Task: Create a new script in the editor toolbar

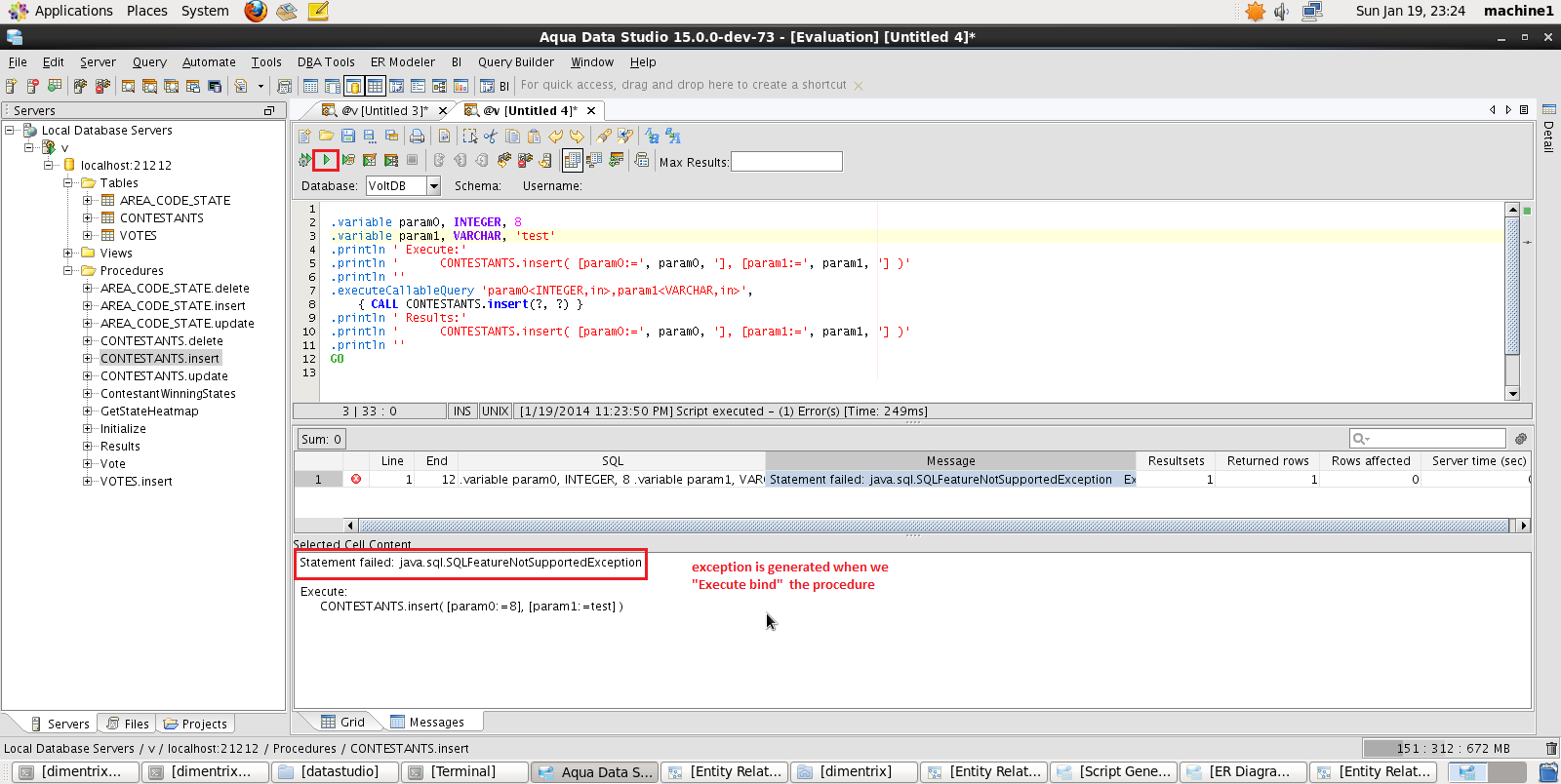Action: [x=304, y=137]
